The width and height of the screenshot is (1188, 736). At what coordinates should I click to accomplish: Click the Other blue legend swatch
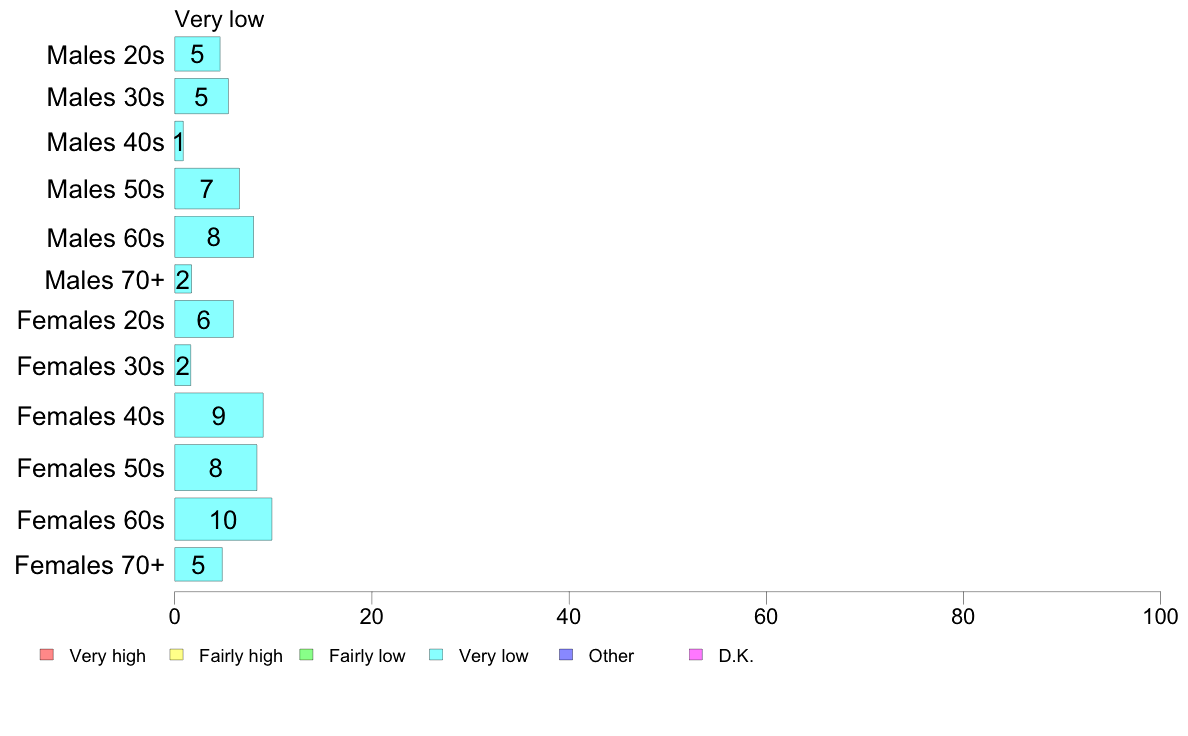coord(566,655)
